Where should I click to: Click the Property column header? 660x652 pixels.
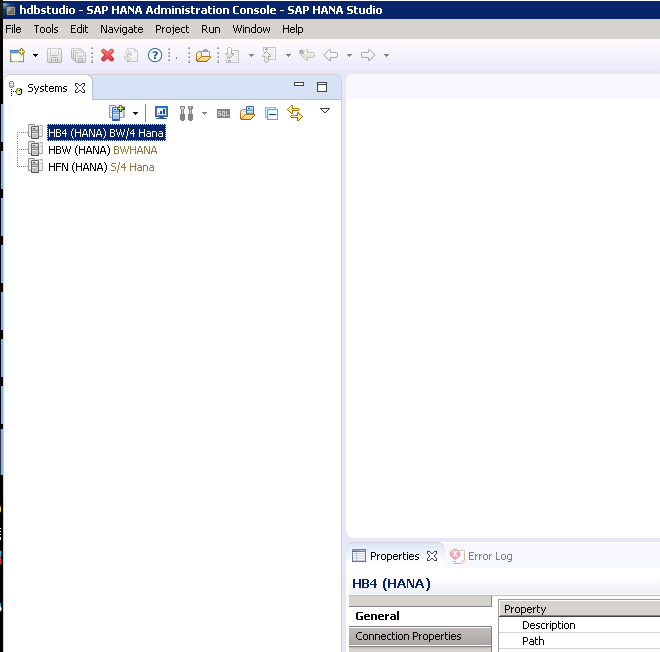click(579, 609)
